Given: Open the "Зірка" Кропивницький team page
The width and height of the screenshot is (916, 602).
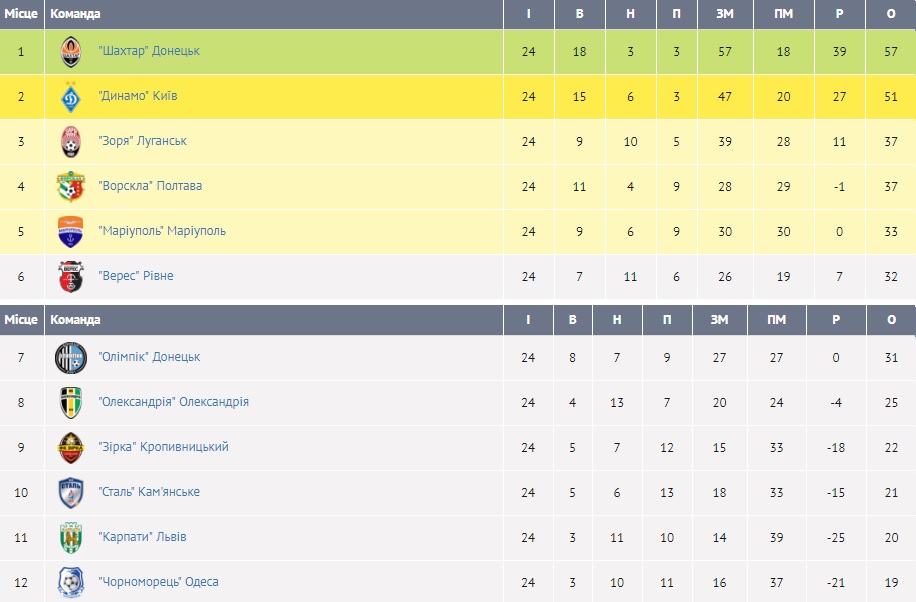Looking at the screenshot, I should tap(163, 447).
